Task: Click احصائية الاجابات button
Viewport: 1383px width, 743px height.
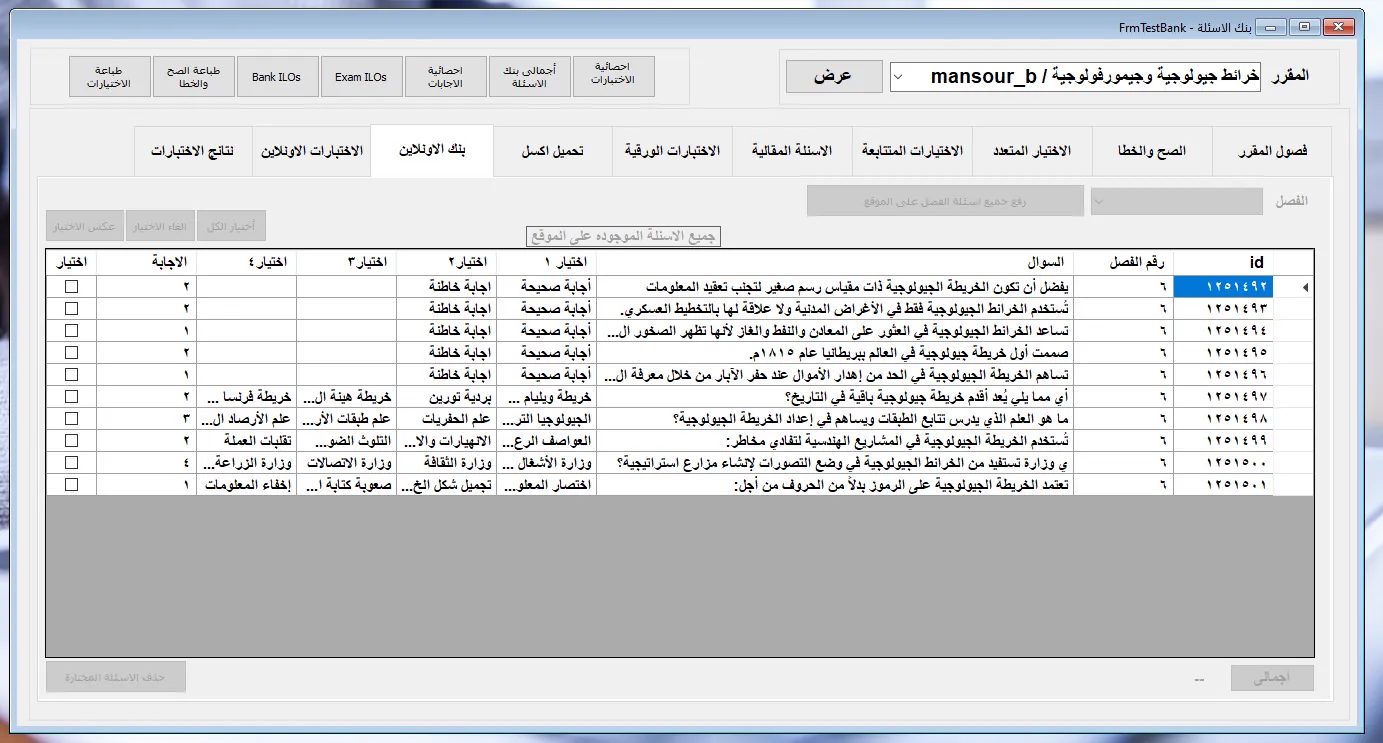Action: 446,77
